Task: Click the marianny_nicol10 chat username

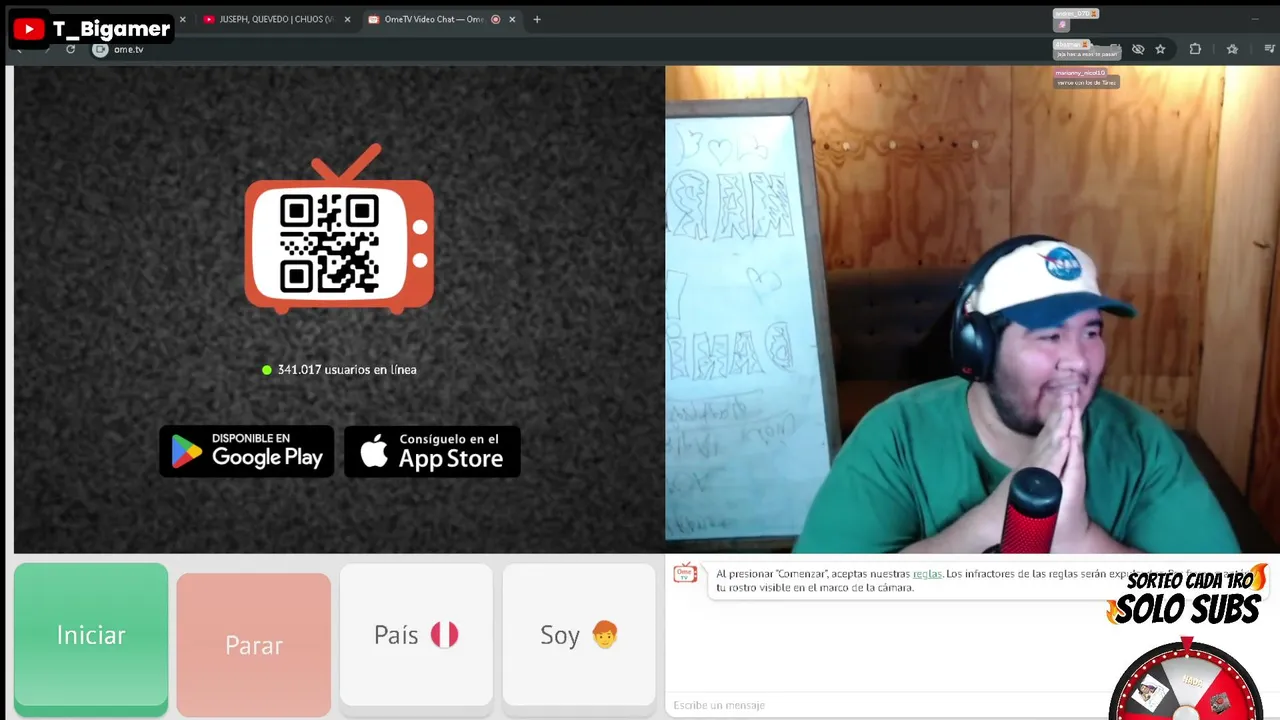Action: [1080, 72]
